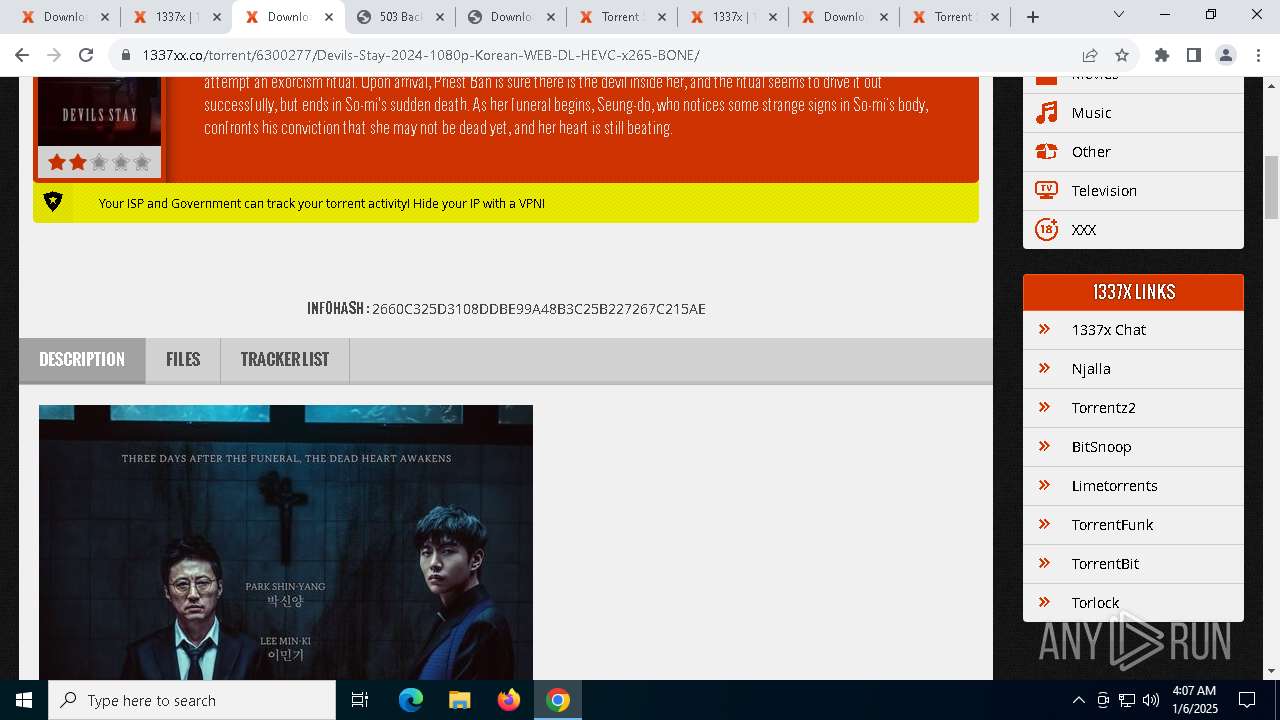1280x720 pixels.
Task: View site information lock icon
Action: 126,55
